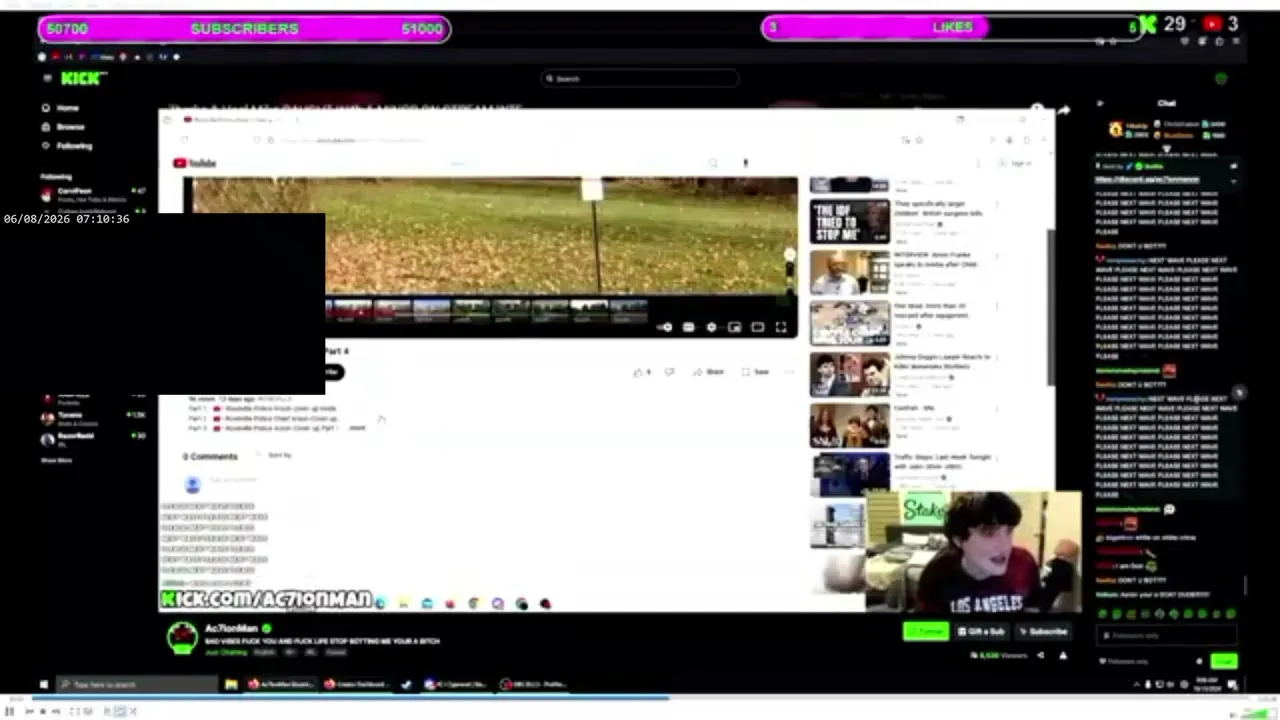Image resolution: width=1280 pixels, height=720 pixels.
Task: Open CorniFeen channel in Following list
Action: (x=94, y=193)
